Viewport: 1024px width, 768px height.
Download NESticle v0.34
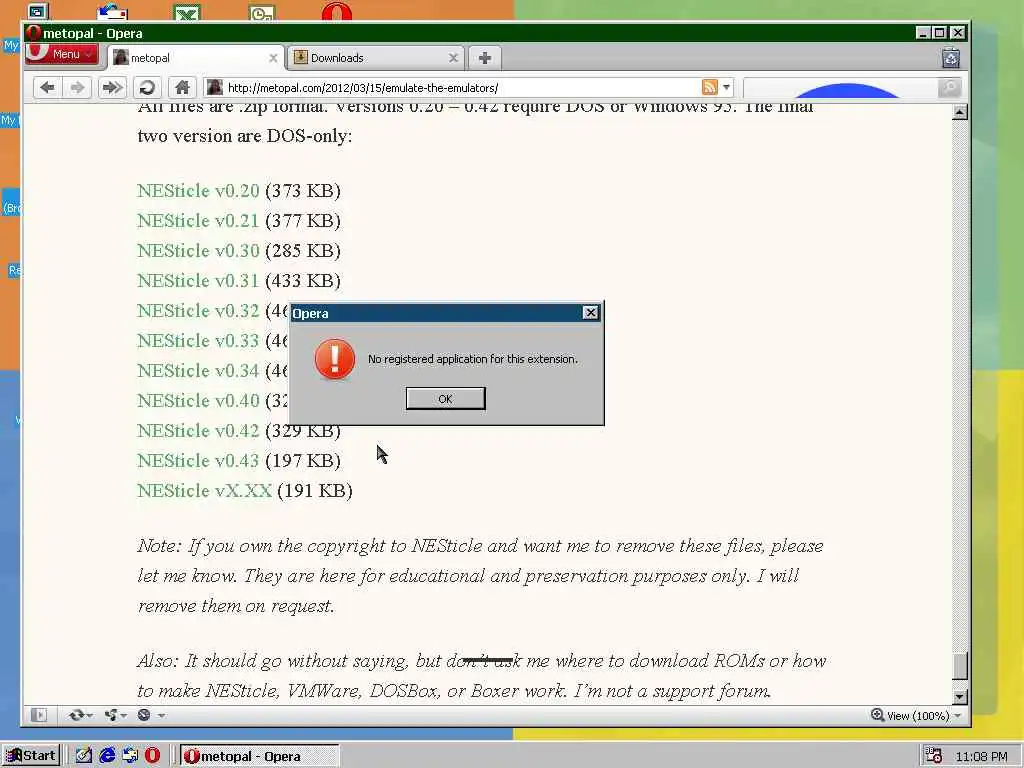tap(198, 371)
